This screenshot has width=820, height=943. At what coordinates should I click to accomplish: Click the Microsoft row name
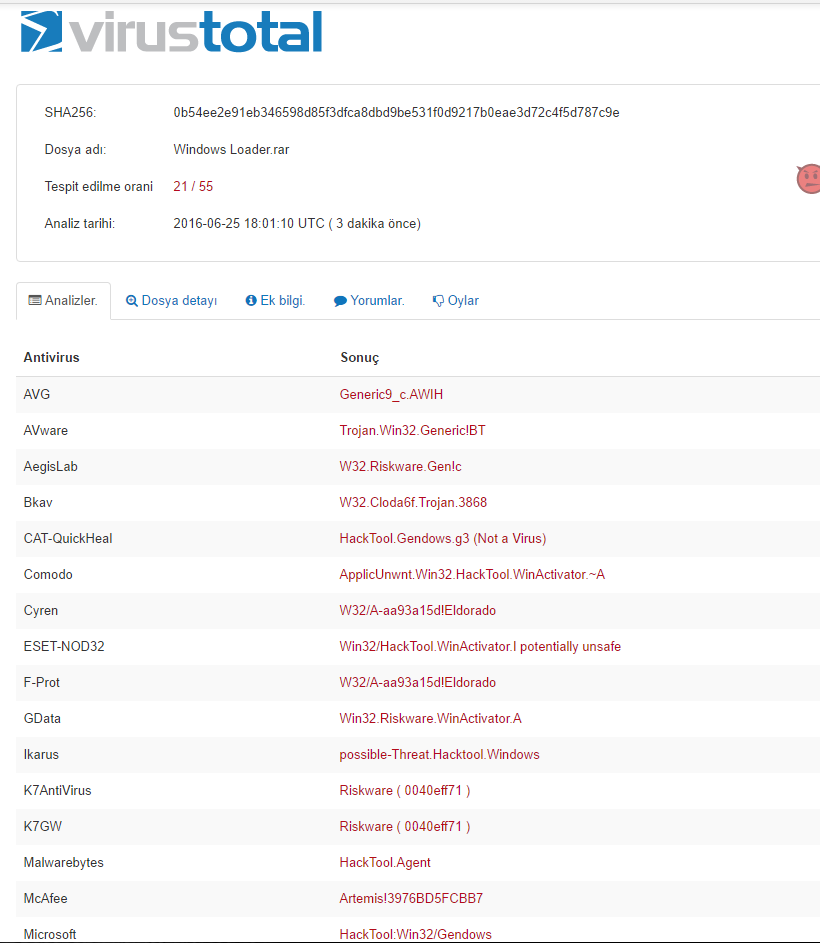coord(50,935)
